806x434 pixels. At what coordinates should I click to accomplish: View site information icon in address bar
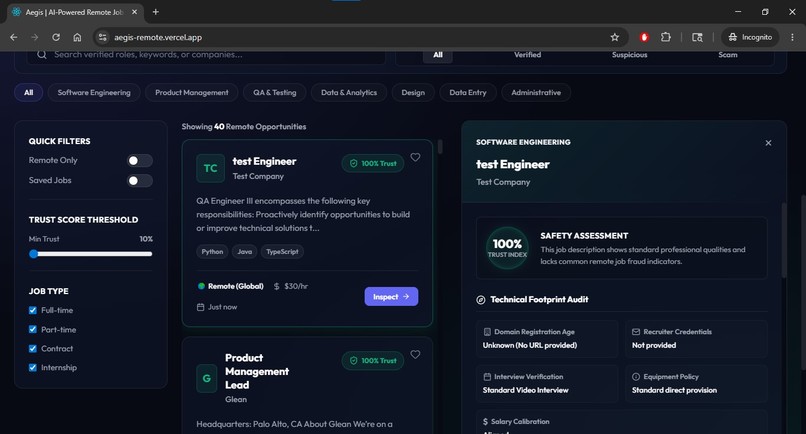coord(103,37)
